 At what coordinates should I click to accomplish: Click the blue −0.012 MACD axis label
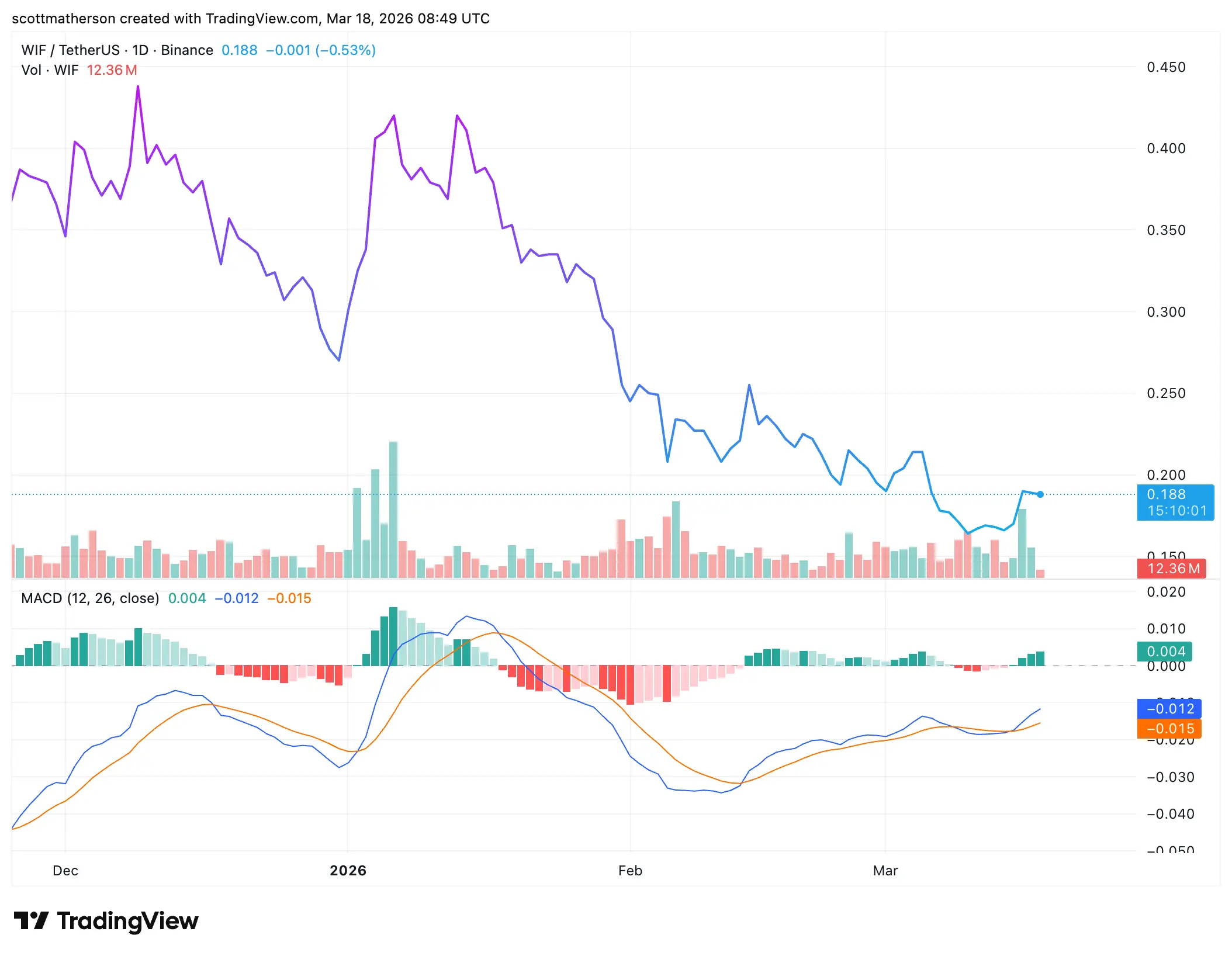[x=1169, y=709]
